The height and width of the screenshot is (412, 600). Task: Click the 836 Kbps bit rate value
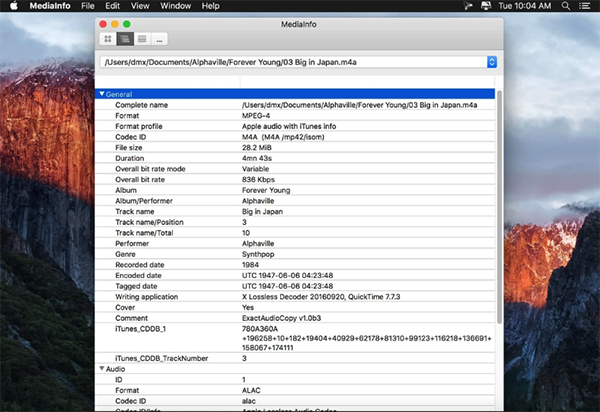tap(258, 179)
